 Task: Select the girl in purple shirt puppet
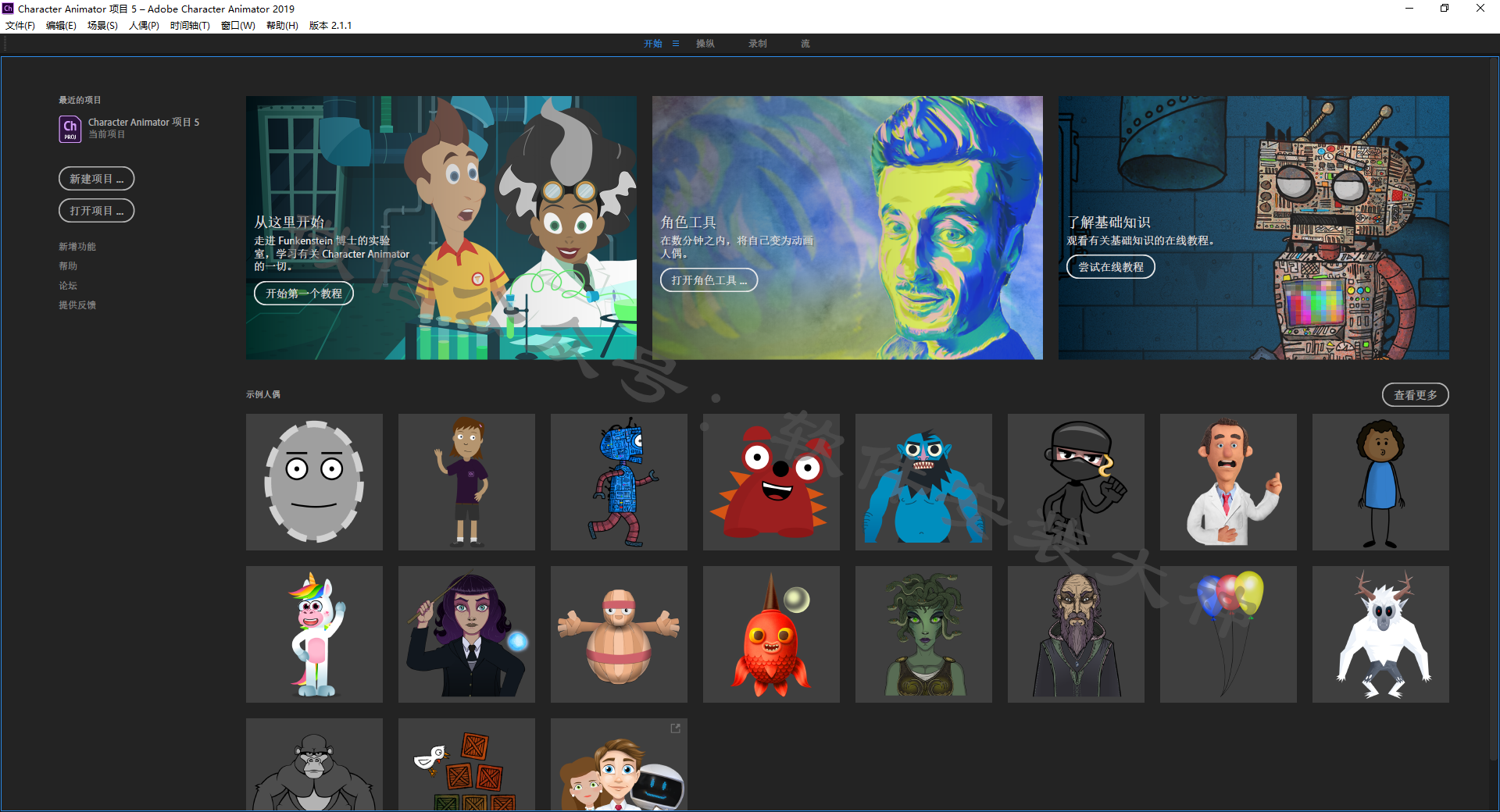pyautogui.click(x=466, y=482)
